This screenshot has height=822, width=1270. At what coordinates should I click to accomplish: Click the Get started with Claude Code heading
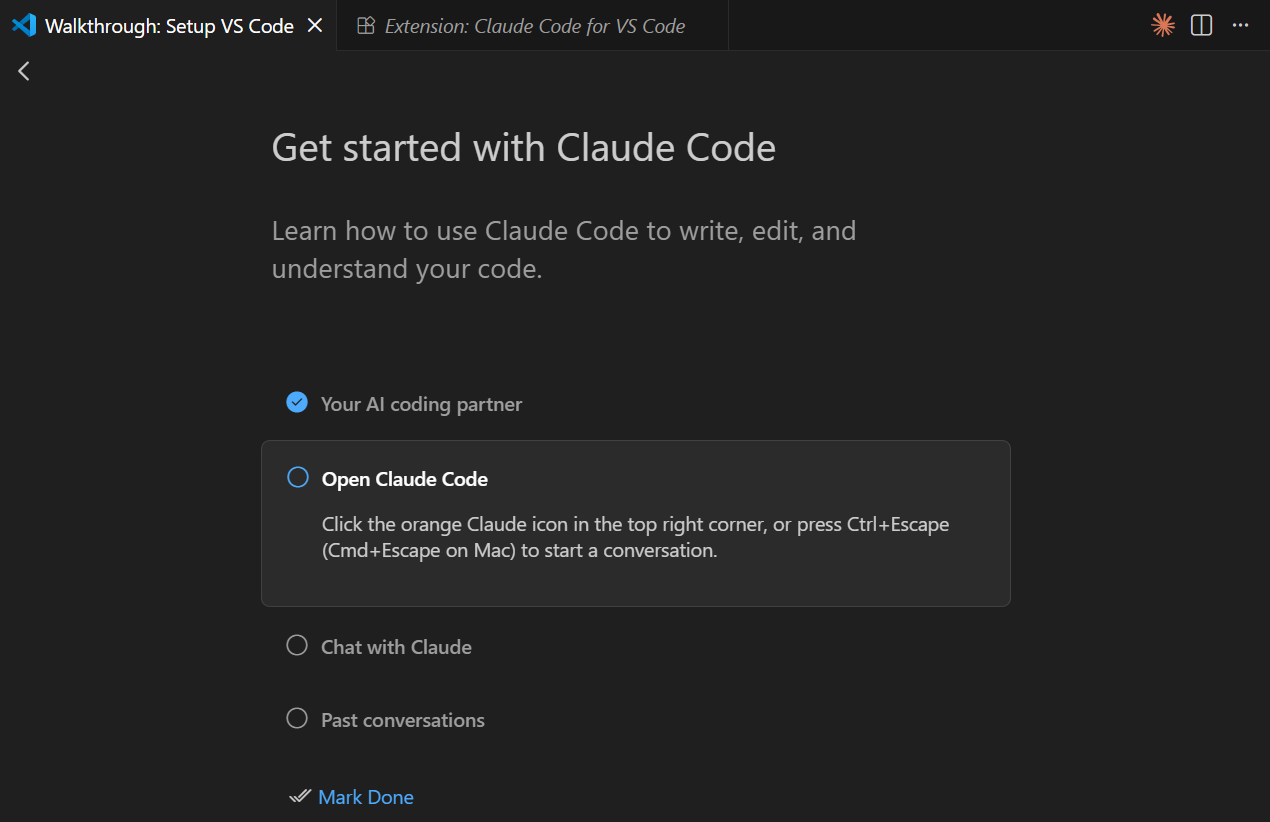point(523,148)
